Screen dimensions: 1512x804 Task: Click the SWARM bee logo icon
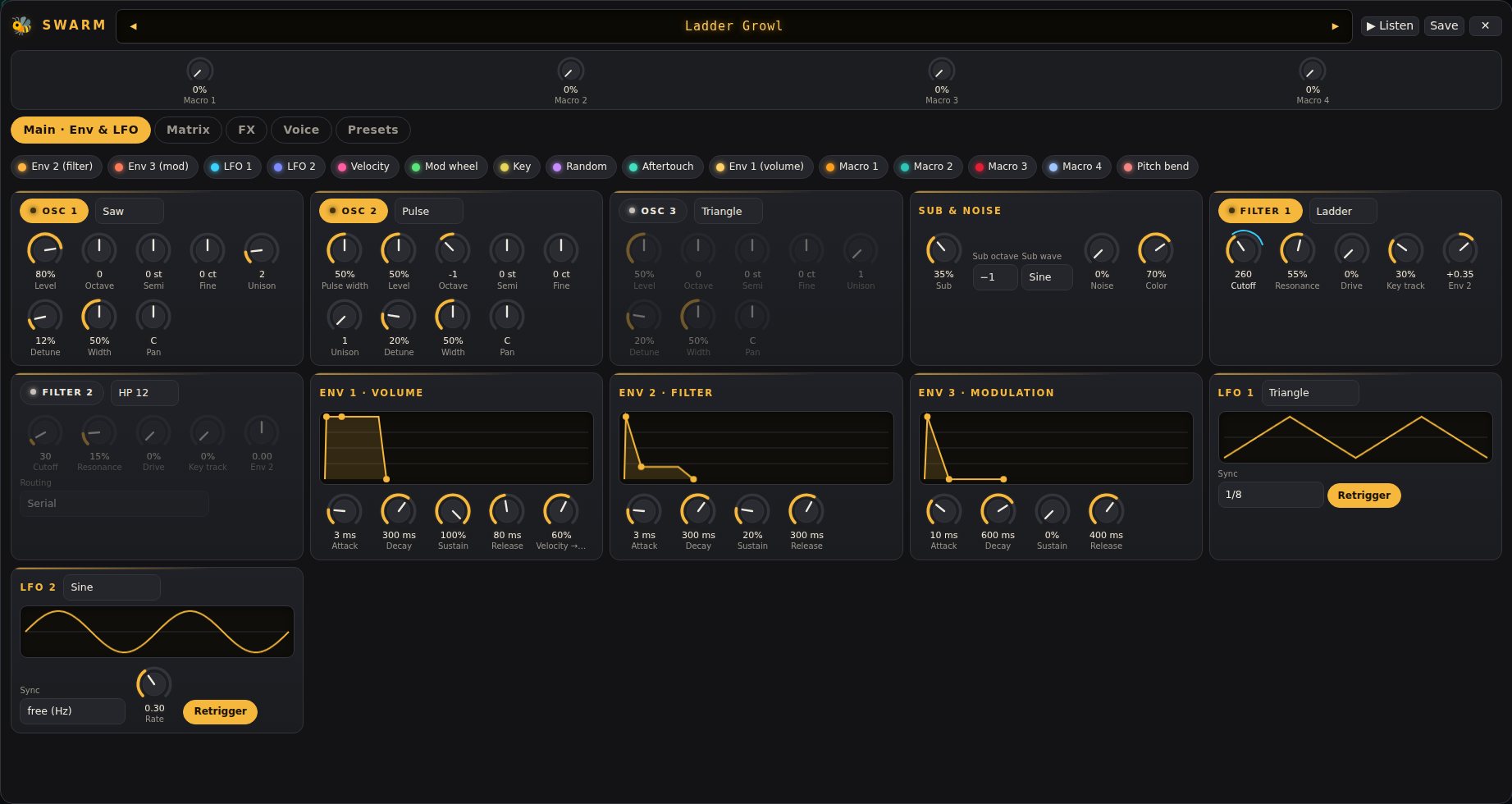(22, 25)
